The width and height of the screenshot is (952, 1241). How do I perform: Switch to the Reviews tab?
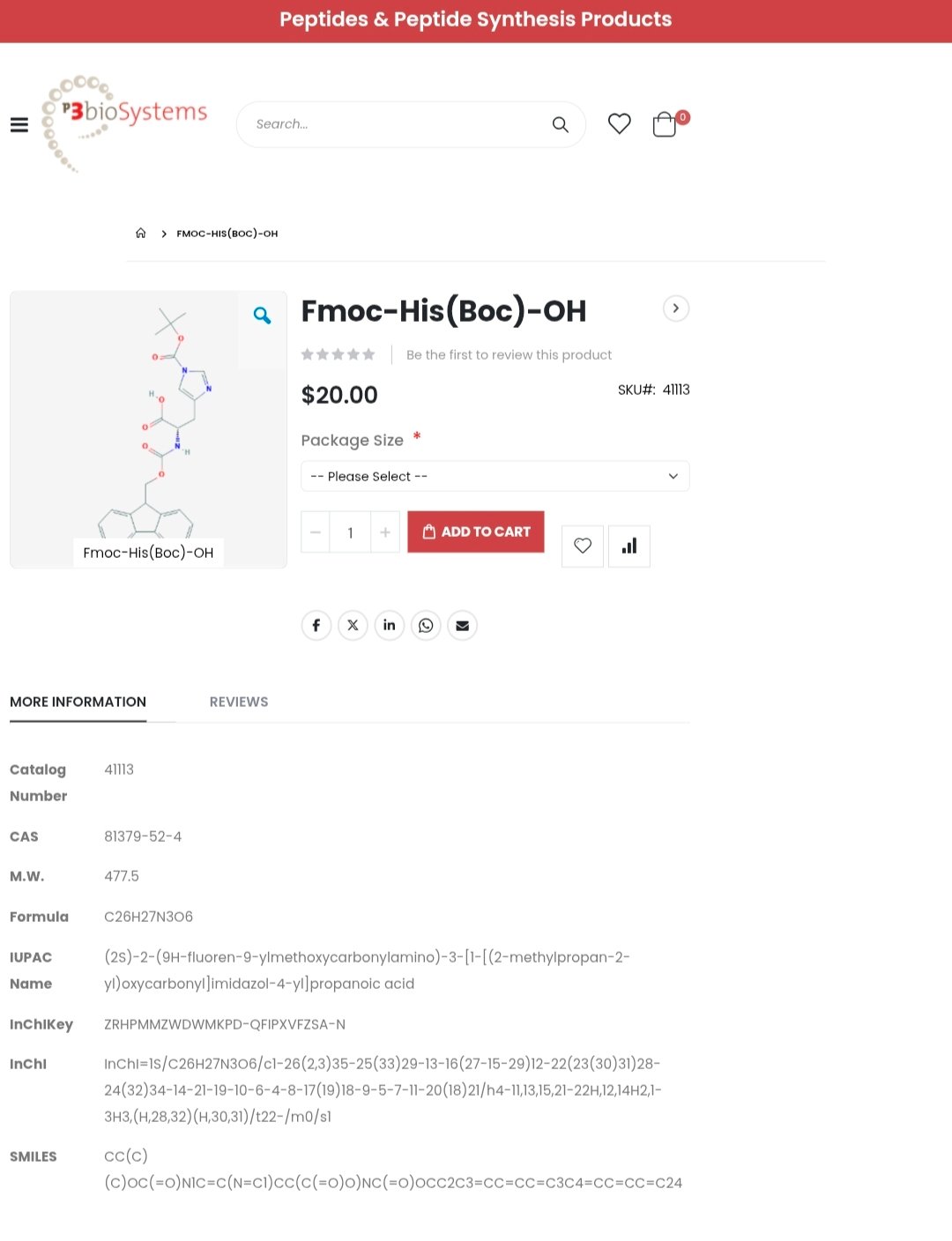coord(239,702)
